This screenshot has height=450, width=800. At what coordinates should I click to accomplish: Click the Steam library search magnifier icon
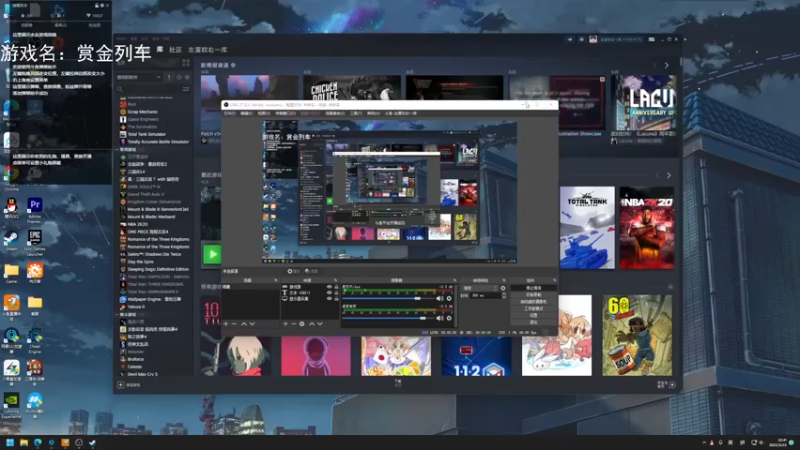(120, 89)
